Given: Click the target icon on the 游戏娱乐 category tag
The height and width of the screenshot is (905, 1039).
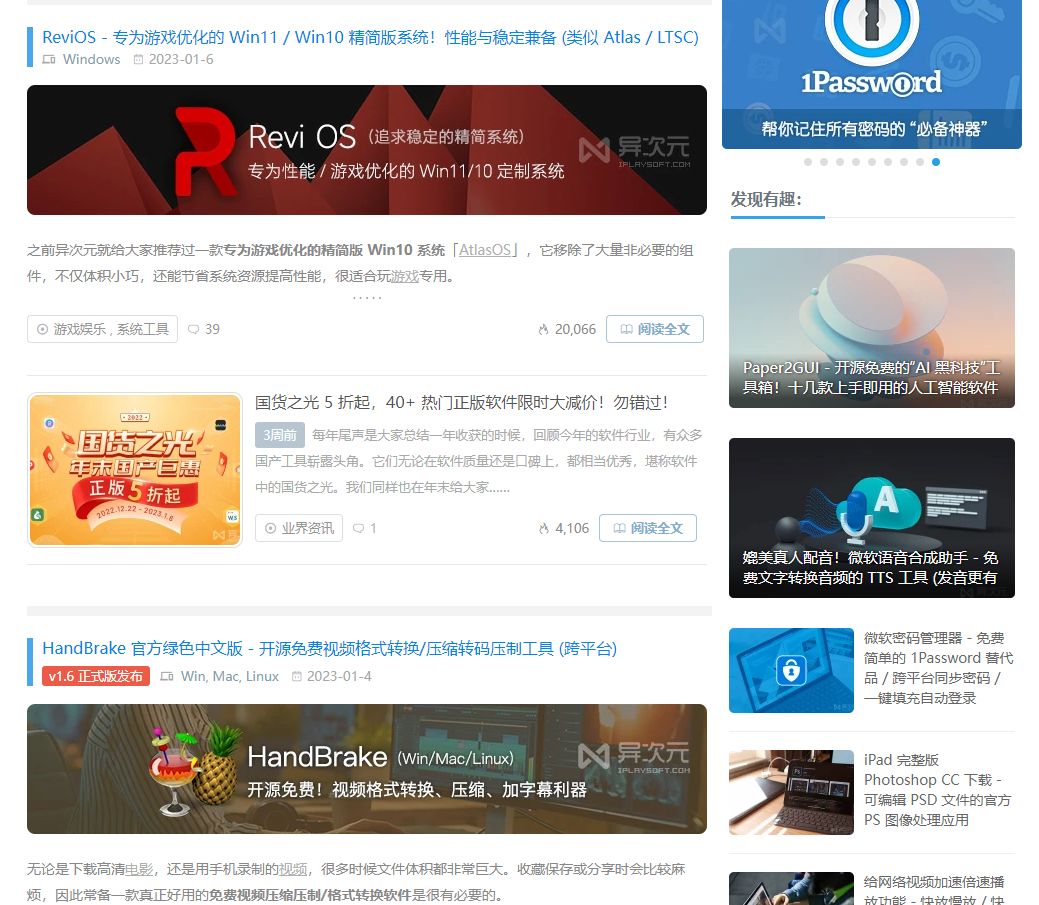Looking at the screenshot, I should [41, 329].
